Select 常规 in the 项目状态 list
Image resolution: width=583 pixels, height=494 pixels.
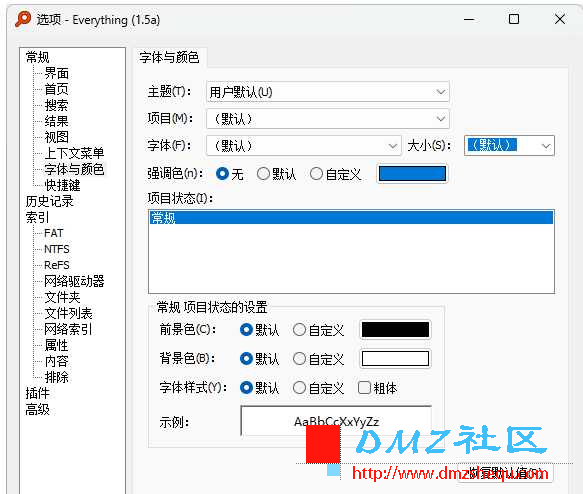(x=351, y=218)
